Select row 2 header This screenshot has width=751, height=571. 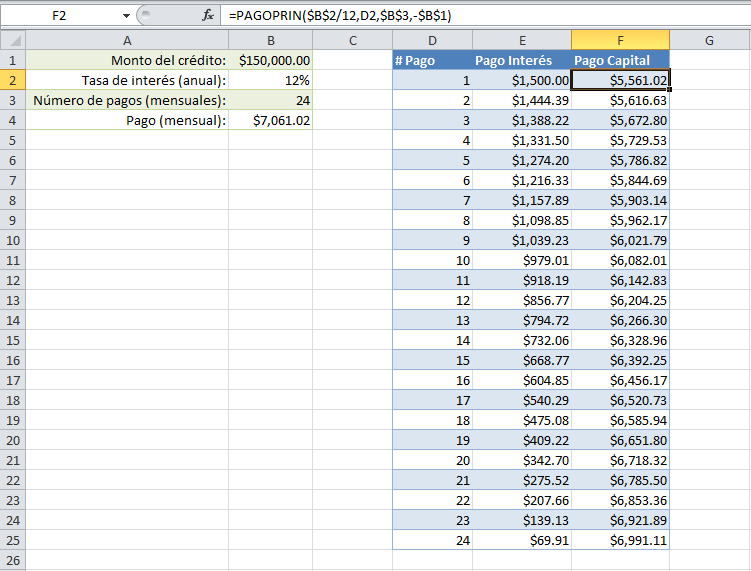coord(13,80)
